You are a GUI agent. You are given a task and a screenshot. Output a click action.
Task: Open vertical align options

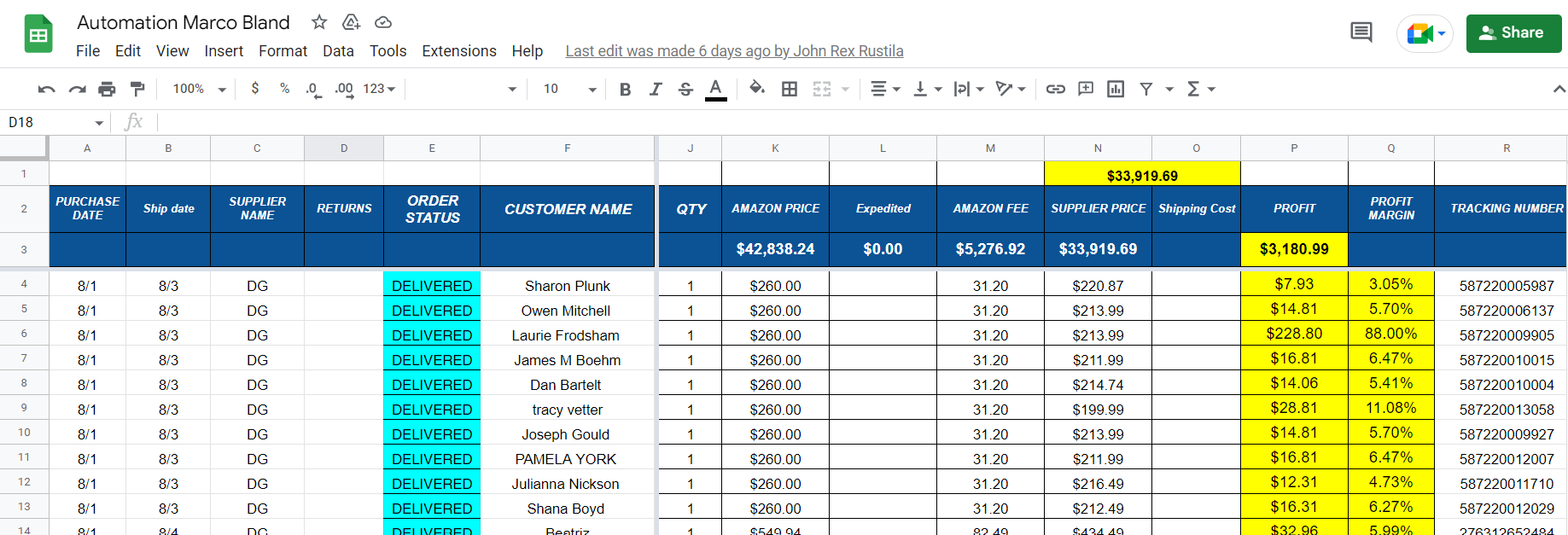click(927, 89)
